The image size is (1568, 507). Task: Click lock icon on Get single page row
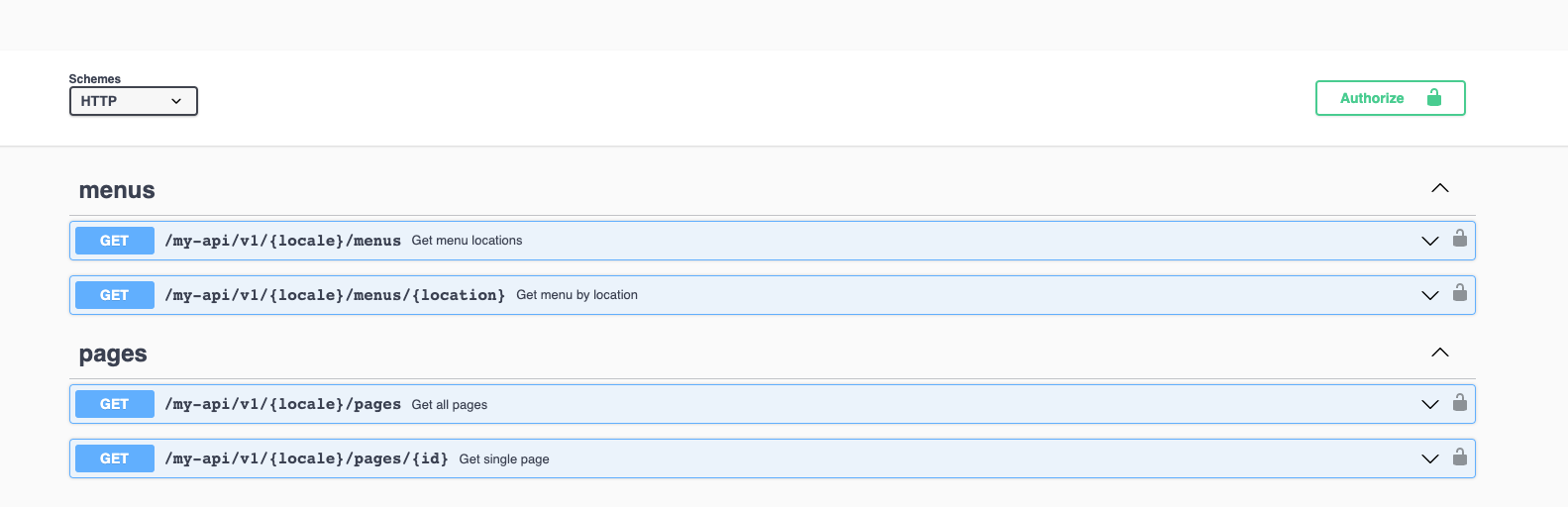(1460, 456)
